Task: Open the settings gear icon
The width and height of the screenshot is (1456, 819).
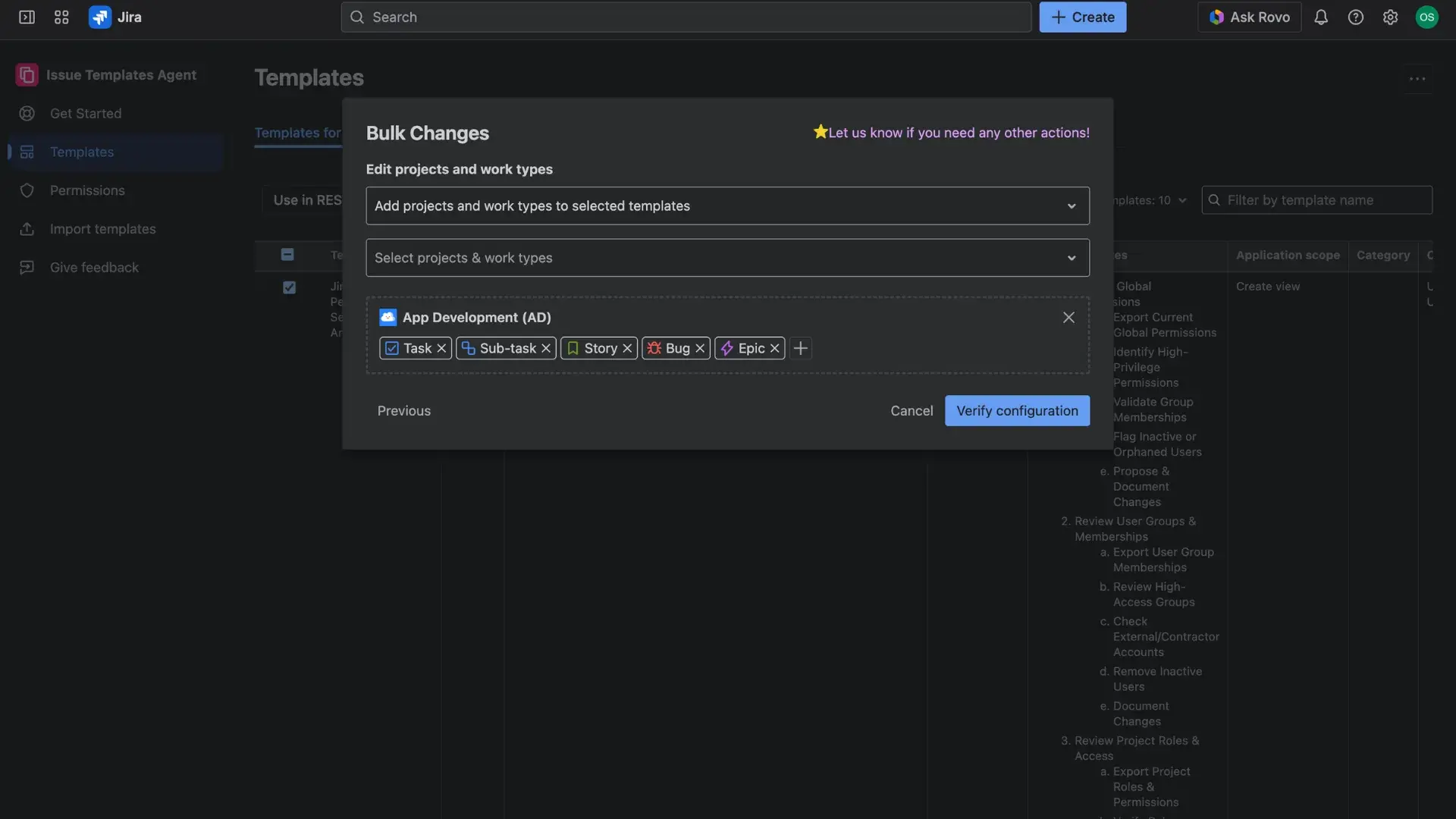Action: (x=1391, y=17)
